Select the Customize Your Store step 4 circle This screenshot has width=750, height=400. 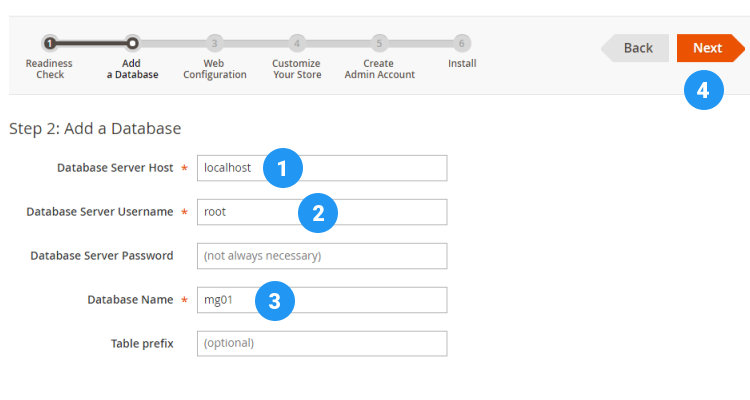[x=297, y=43]
